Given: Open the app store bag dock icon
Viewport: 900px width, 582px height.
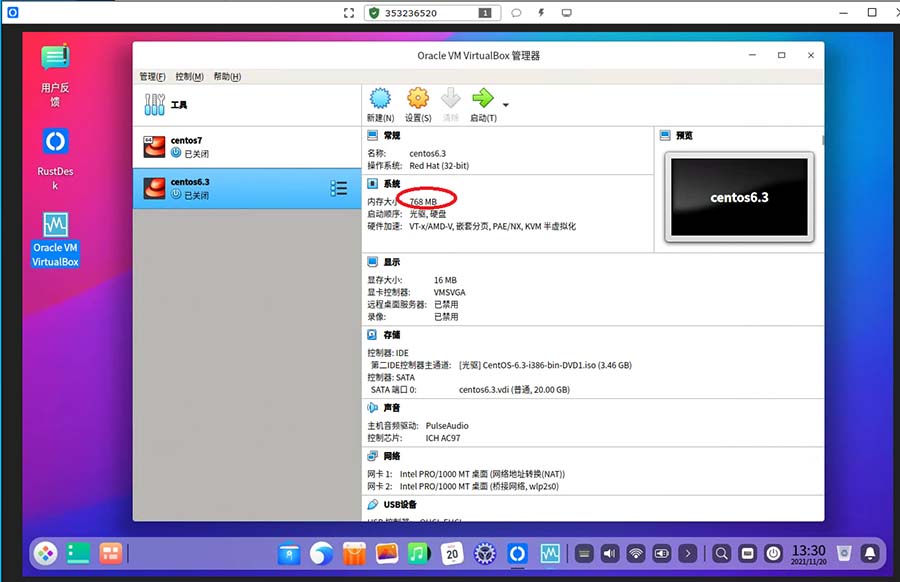Looking at the screenshot, I should point(354,554).
